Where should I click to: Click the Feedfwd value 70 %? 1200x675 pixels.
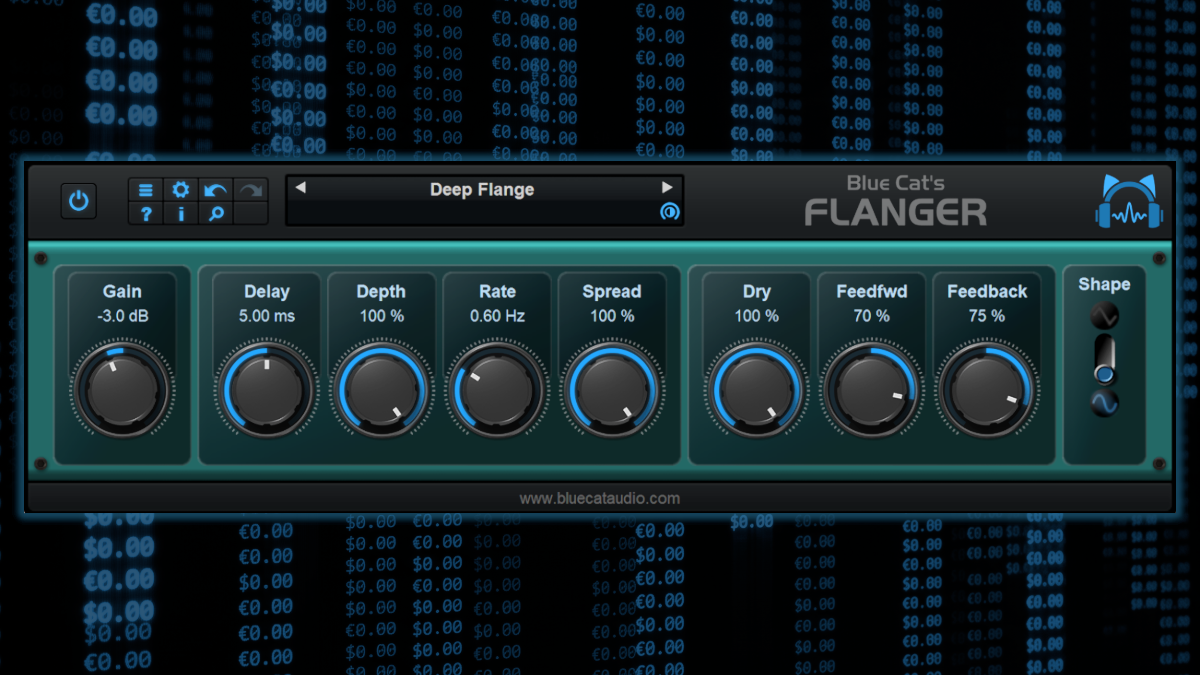pos(871,316)
